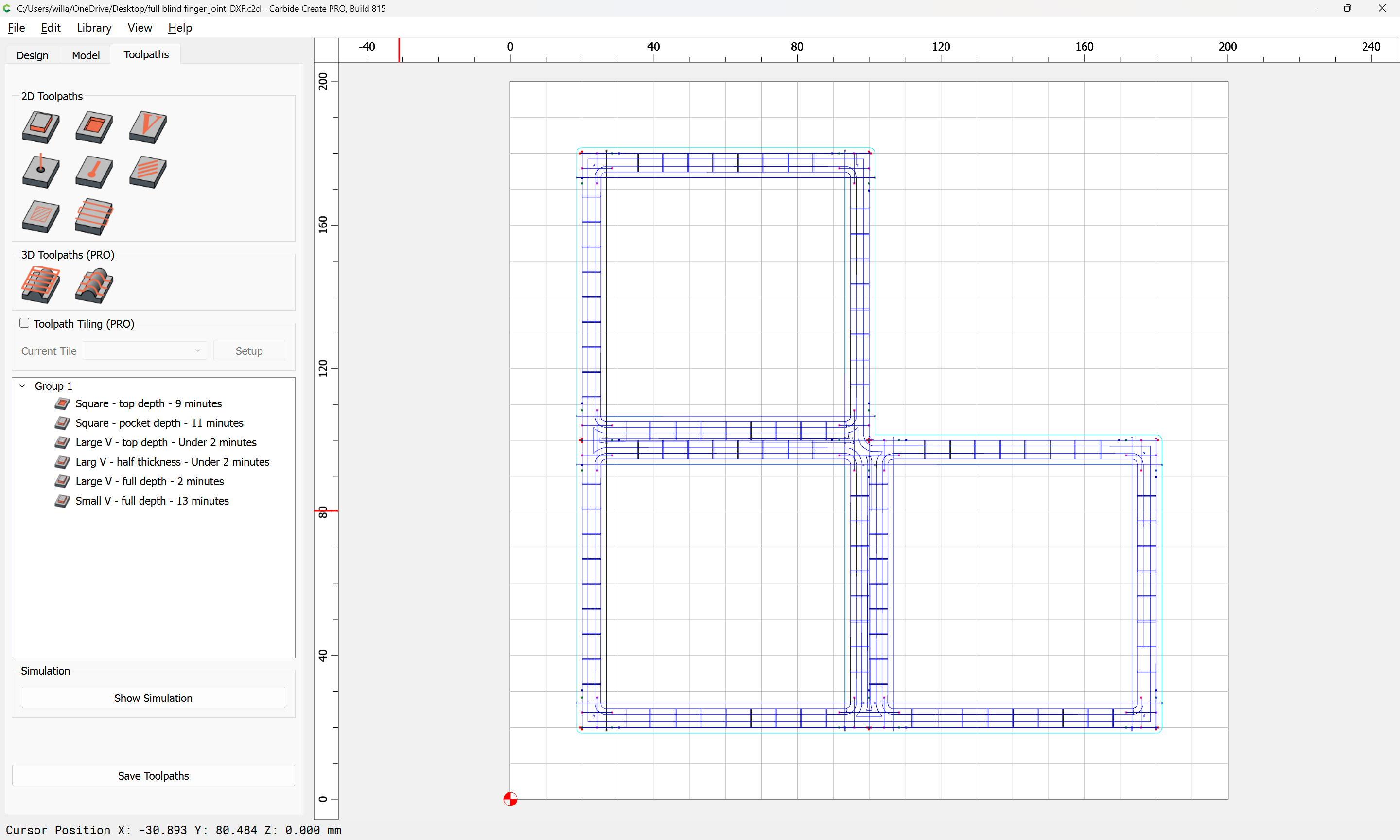Select 'Large V - top depth - Under 2 minutes'

pyautogui.click(x=166, y=442)
